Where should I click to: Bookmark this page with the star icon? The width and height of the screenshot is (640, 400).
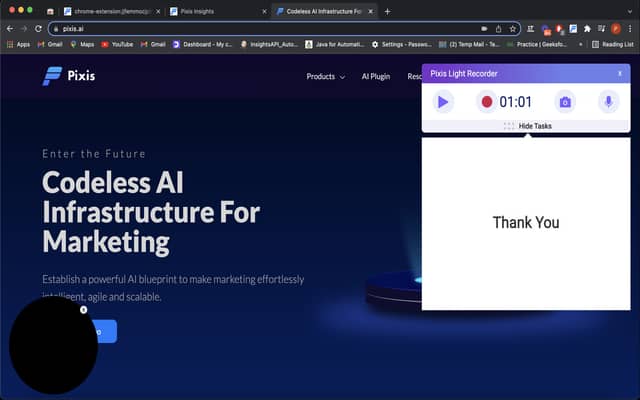point(513,29)
